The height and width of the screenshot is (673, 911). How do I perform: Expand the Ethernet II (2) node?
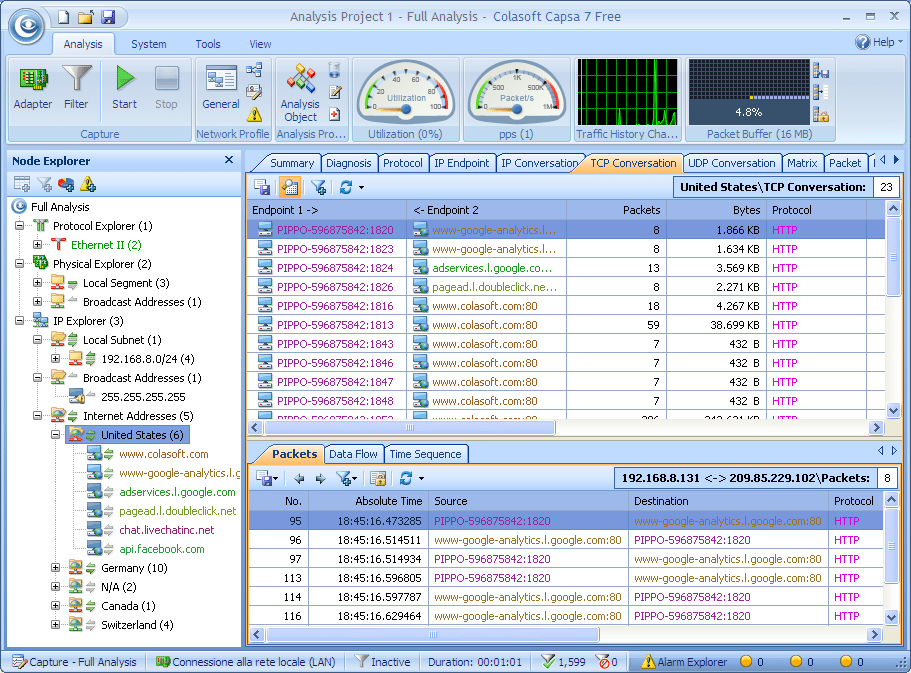[x=38, y=245]
